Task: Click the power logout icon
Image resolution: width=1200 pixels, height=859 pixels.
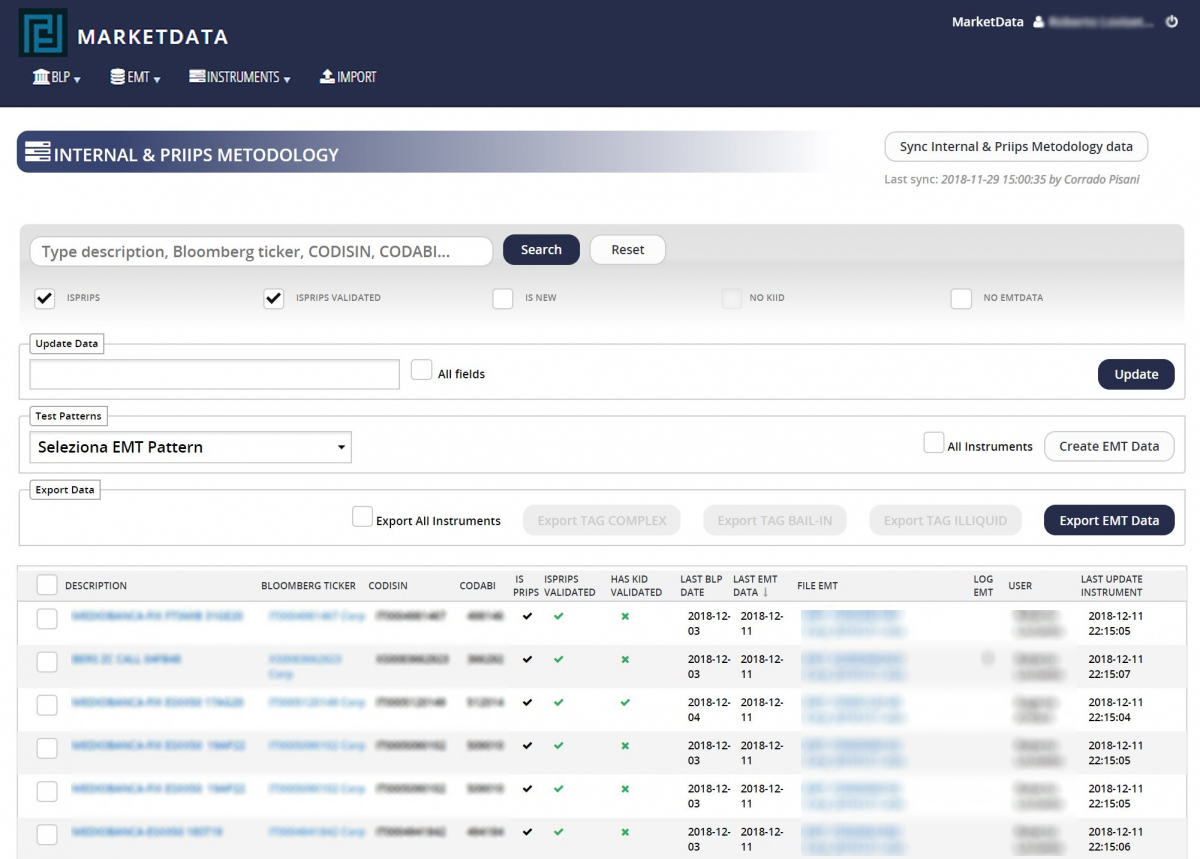Action: (x=1172, y=22)
